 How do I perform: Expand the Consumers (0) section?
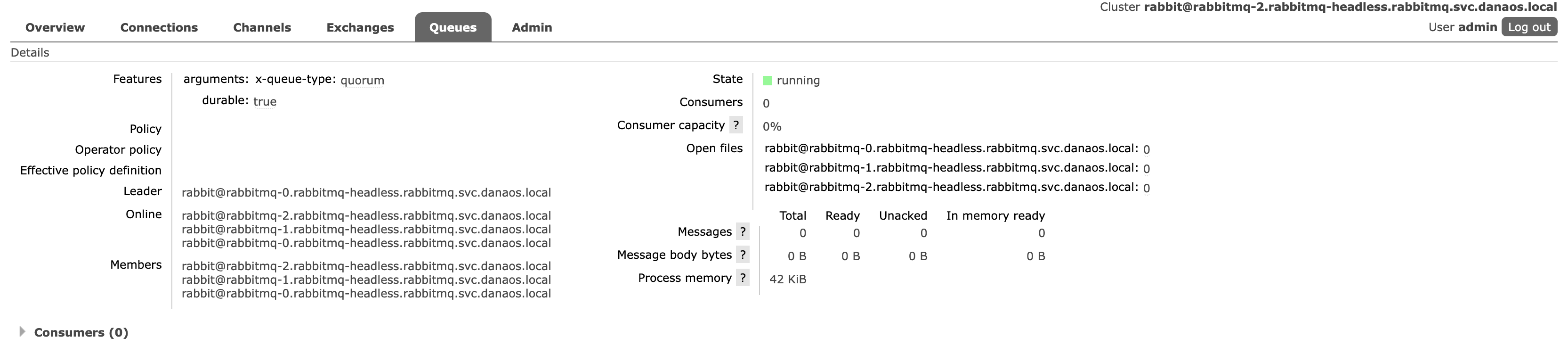tap(81, 332)
